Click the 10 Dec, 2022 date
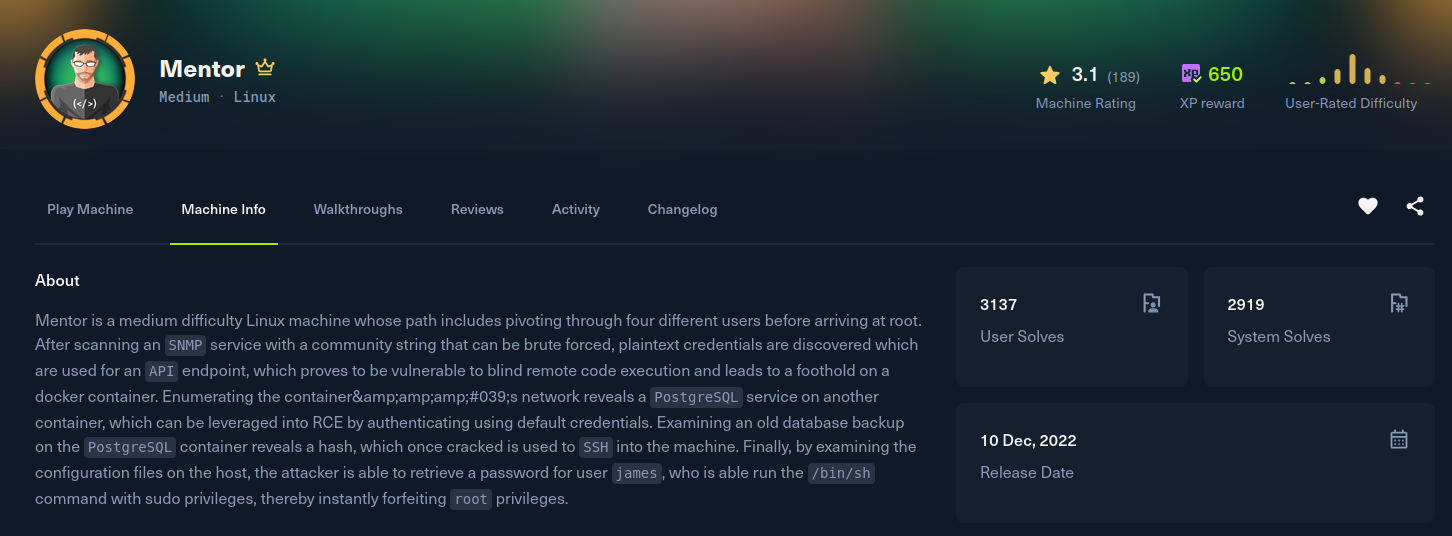Screen dimensions: 1452x536 [x=1028, y=441]
